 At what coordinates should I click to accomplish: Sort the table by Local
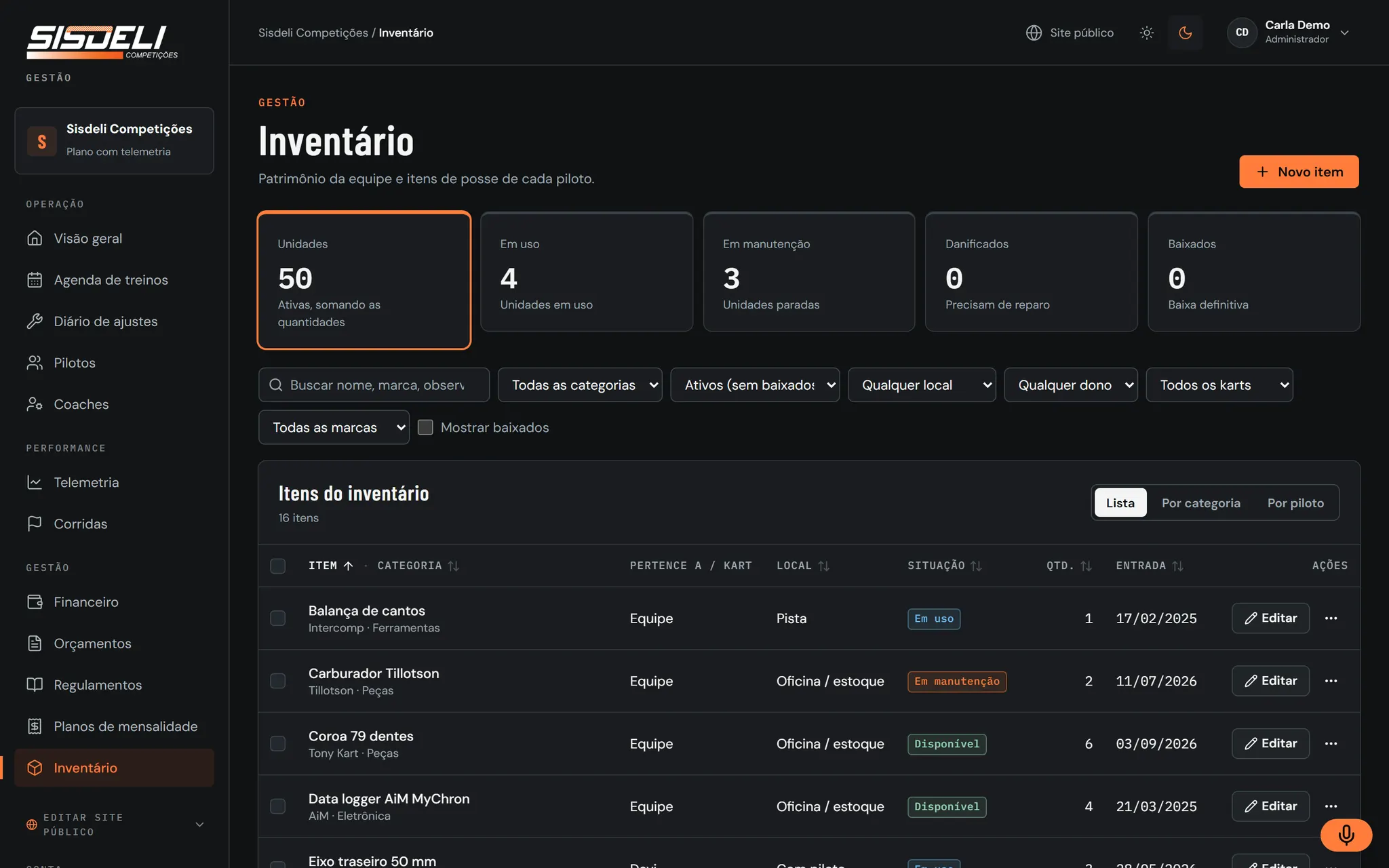pyautogui.click(x=803, y=566)
